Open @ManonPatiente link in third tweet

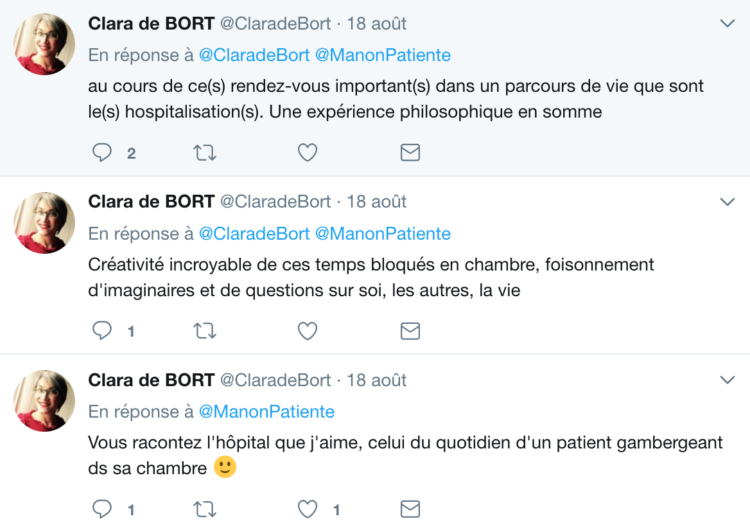[266, 411]
